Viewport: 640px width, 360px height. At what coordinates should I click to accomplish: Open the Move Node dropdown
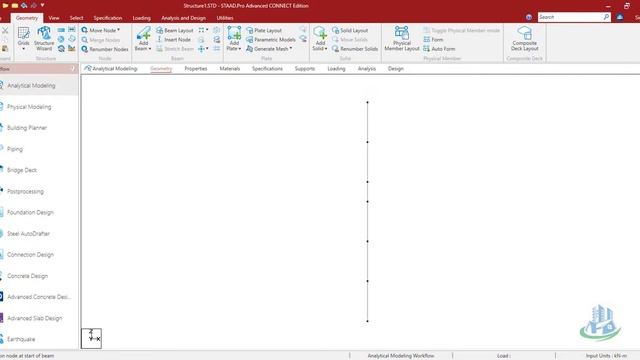[x=101, y=30]
